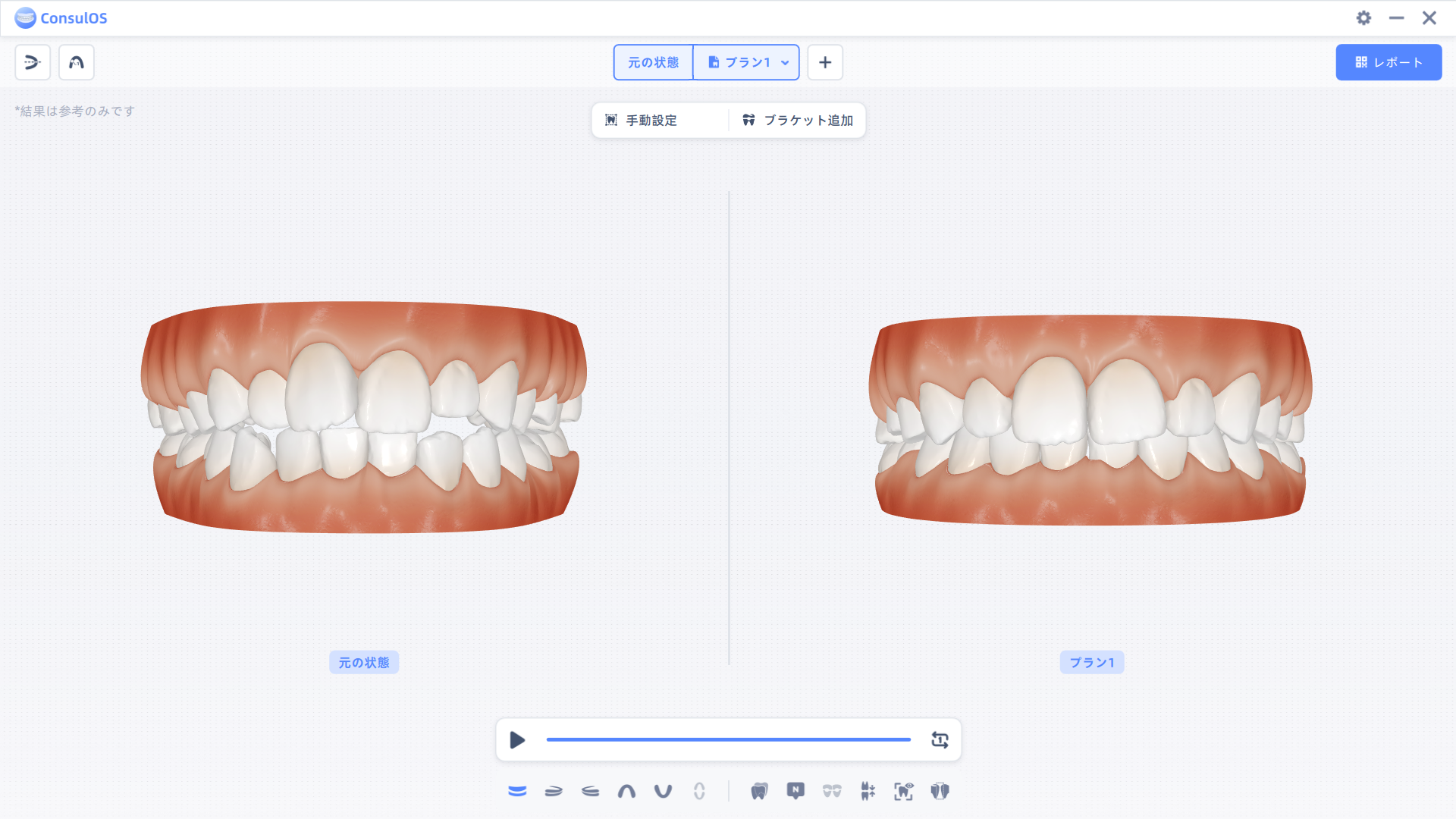Toggle the loop playback icon

click(x=940, y=740)
